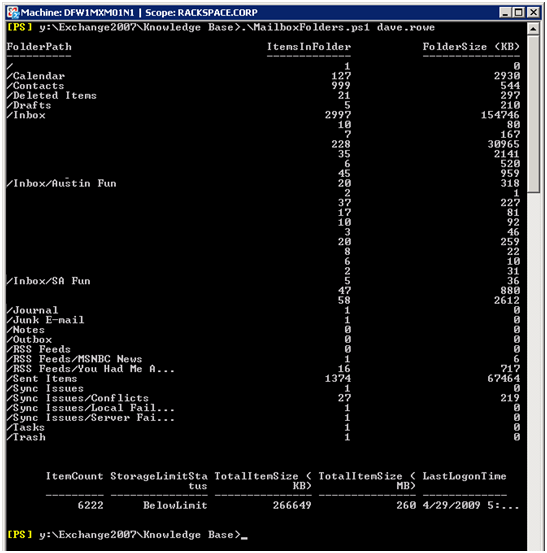Close the Exchange Management Shell window
Viewport: 547px width, 553px height.
(533, 12)
